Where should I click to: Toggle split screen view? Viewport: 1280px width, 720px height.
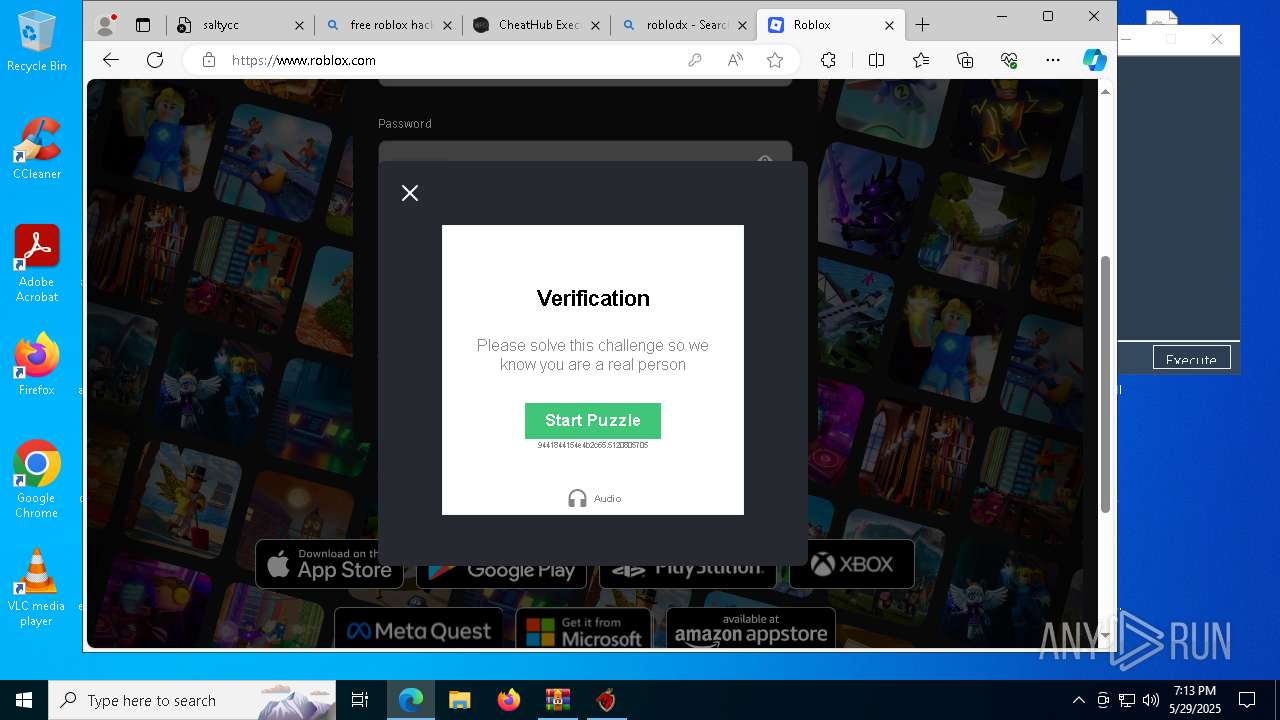click(876, 60)
